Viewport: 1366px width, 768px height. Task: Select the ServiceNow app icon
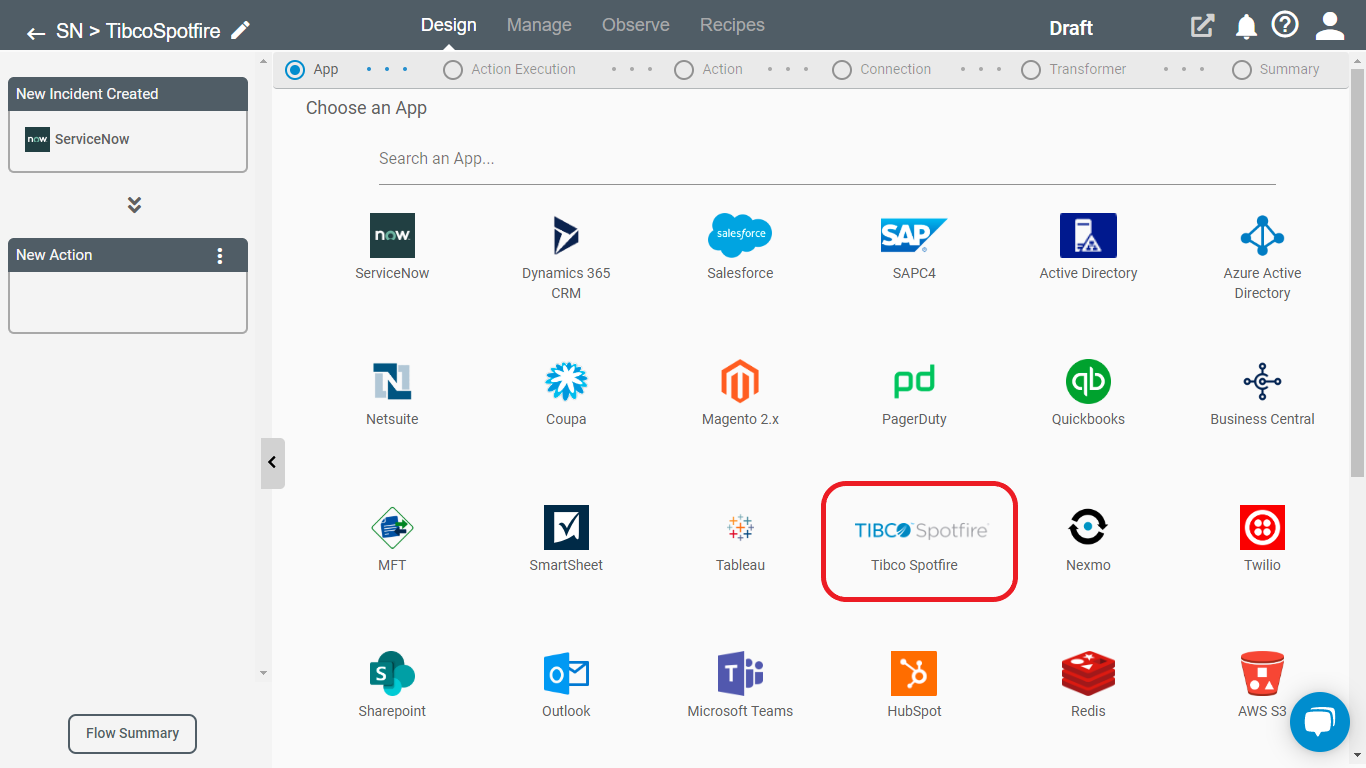coord(392,236)
